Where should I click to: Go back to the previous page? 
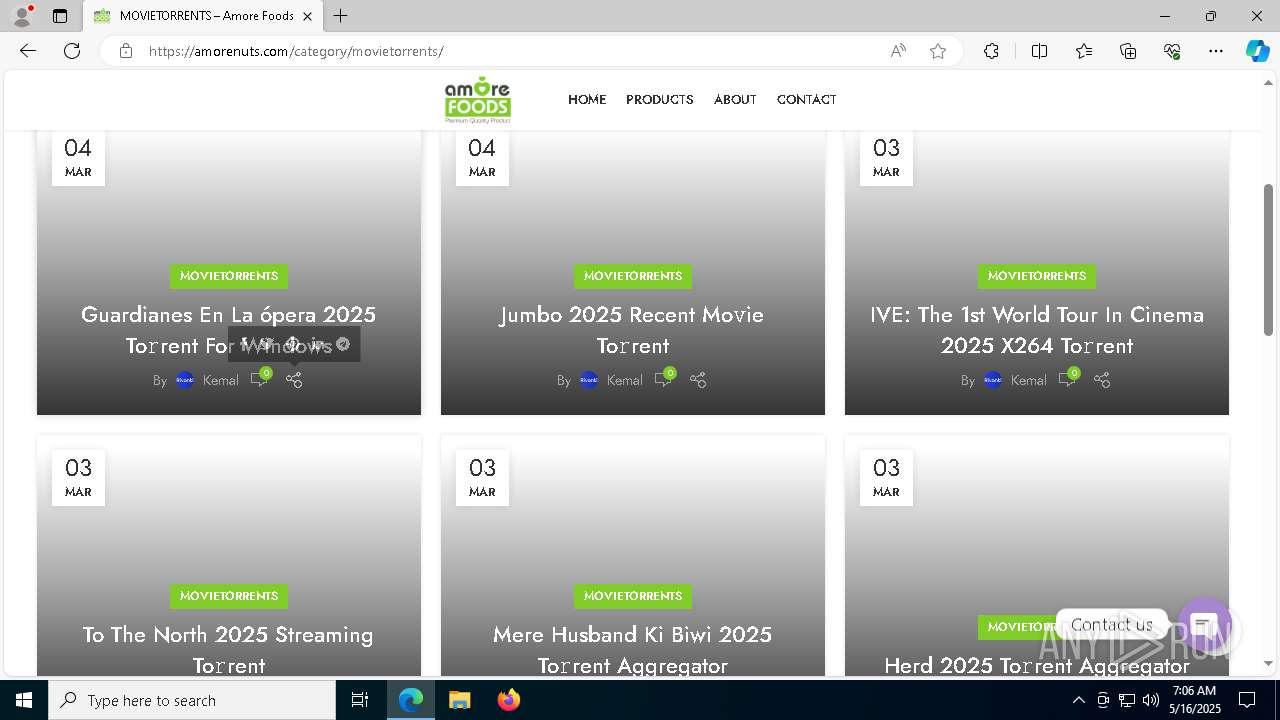28,51
